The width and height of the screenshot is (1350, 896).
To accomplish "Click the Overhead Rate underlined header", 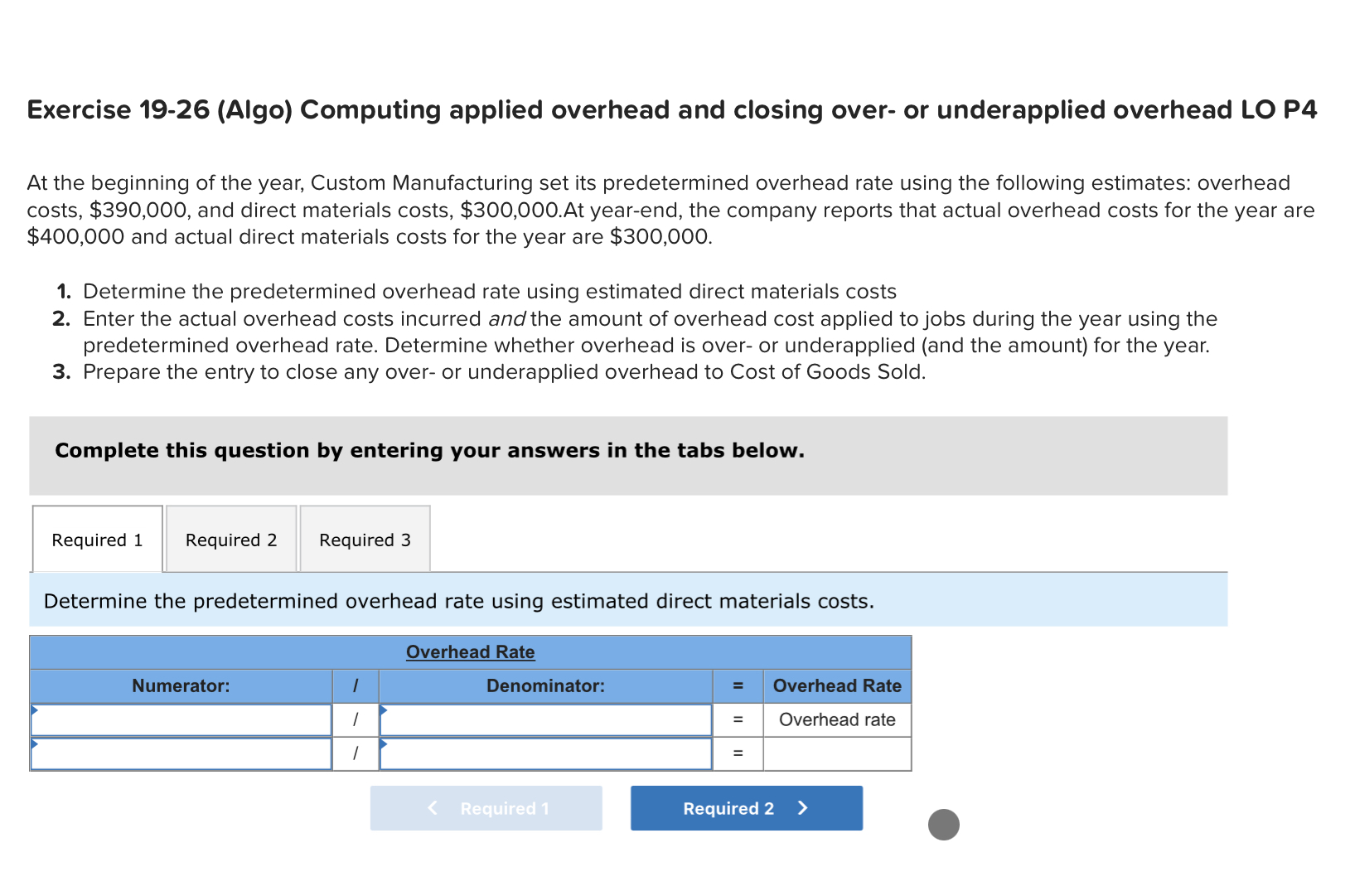I will (469, 652).
